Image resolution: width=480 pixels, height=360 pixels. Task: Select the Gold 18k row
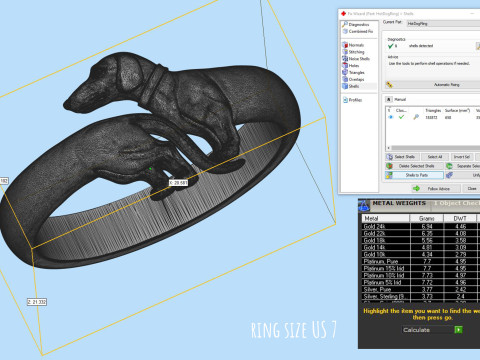click(420, 240)
